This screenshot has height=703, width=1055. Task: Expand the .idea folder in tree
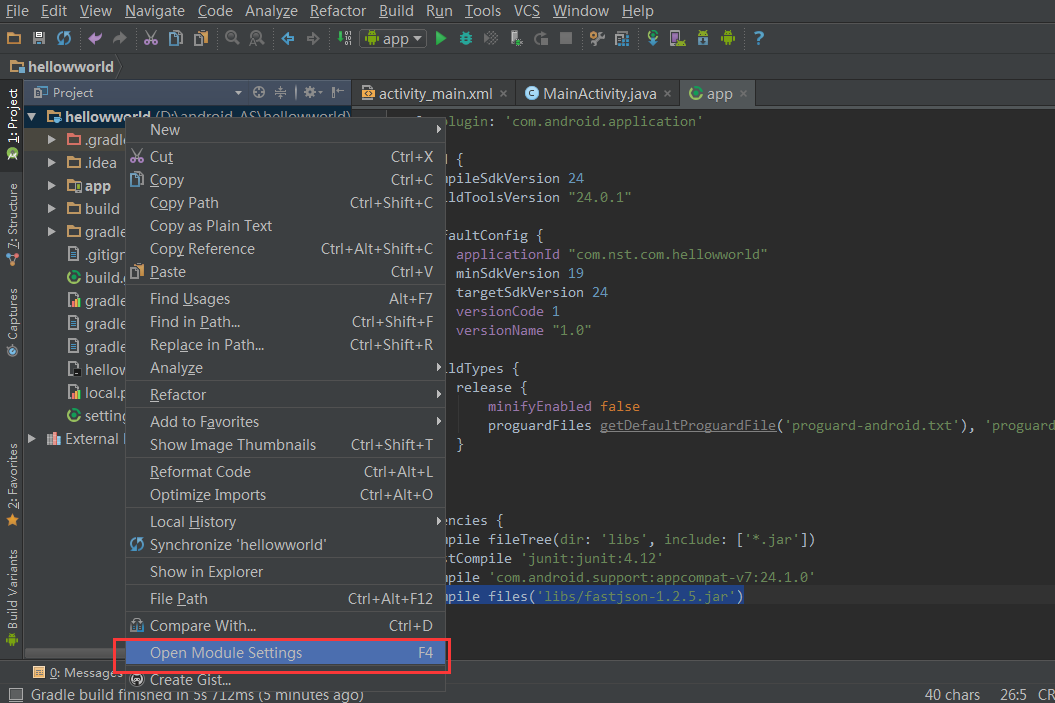(52, 163)
